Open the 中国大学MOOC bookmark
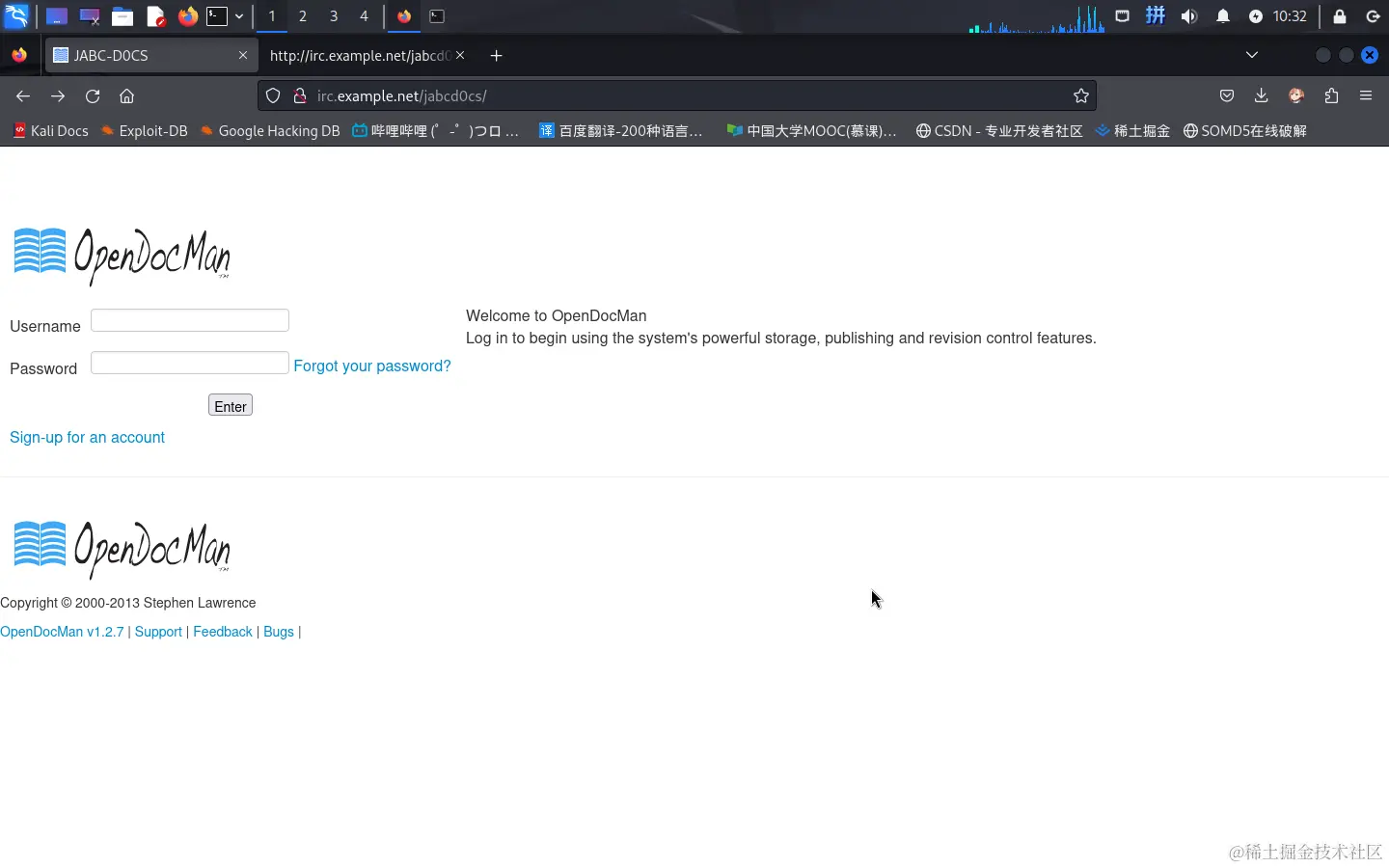Image resolution: width=1389 pixels, height=868 pixels. tap(812, 131)
